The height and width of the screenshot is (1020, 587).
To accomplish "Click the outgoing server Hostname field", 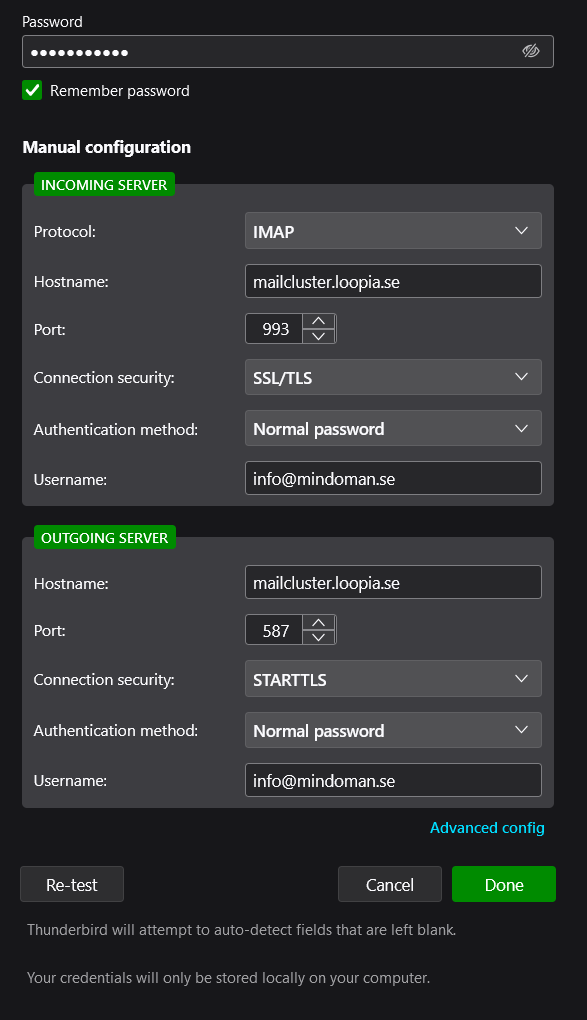I will coord(393,582).
